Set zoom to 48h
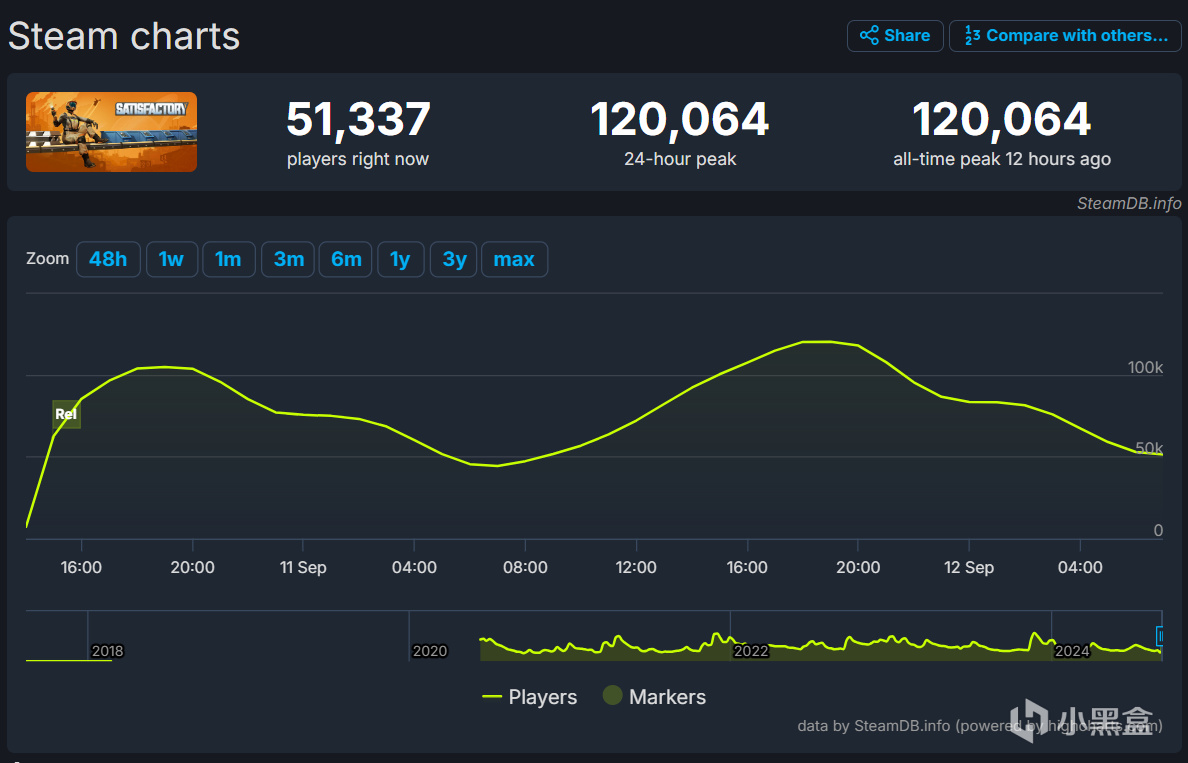Screen dimensions: 1188x763 (108, 259)
